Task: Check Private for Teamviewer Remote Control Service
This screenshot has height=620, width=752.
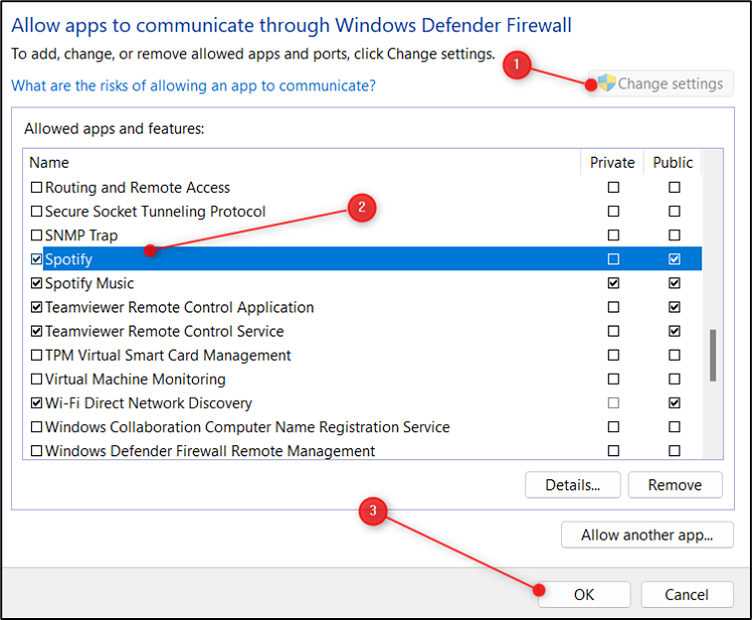Action: [x=613, y=331]
